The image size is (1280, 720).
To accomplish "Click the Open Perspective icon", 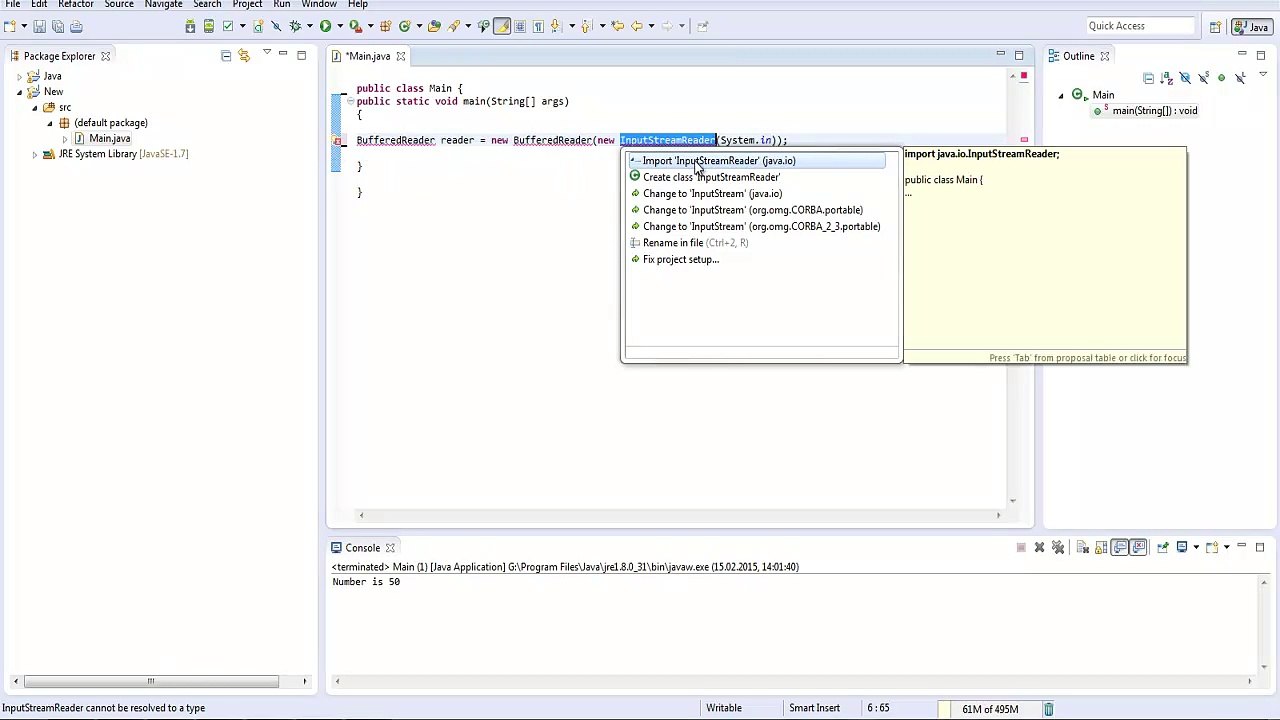I will pos(1215,27).
